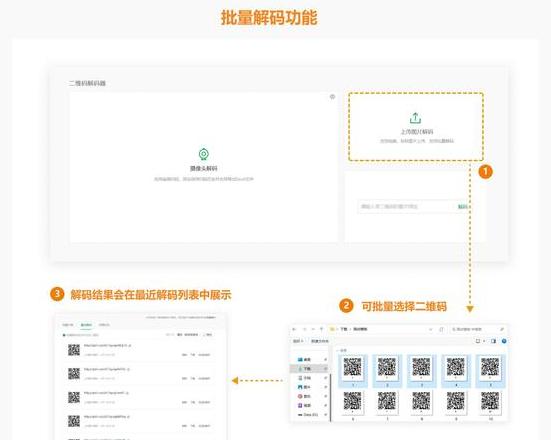
Task: Select QR code file thumbnail 10
Action: [490, 405]
